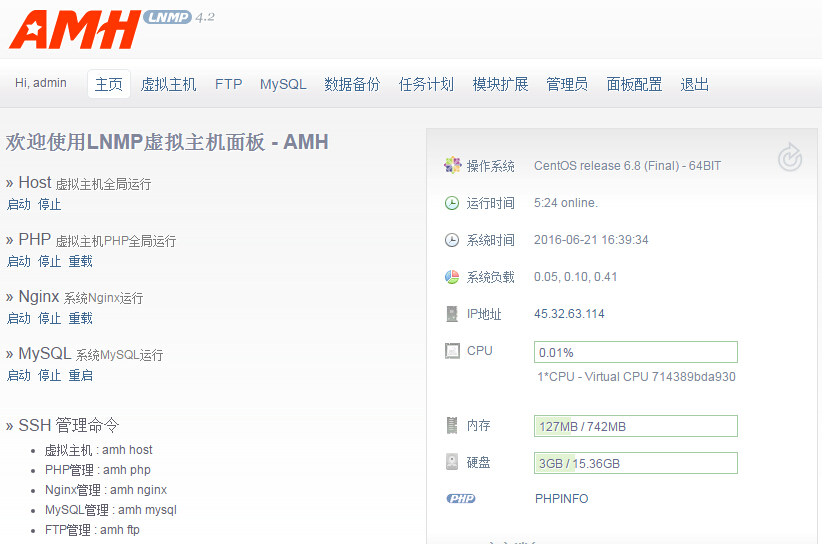Click the PHP logo icon
Screen dimensions: 822x544
point(461,498)
